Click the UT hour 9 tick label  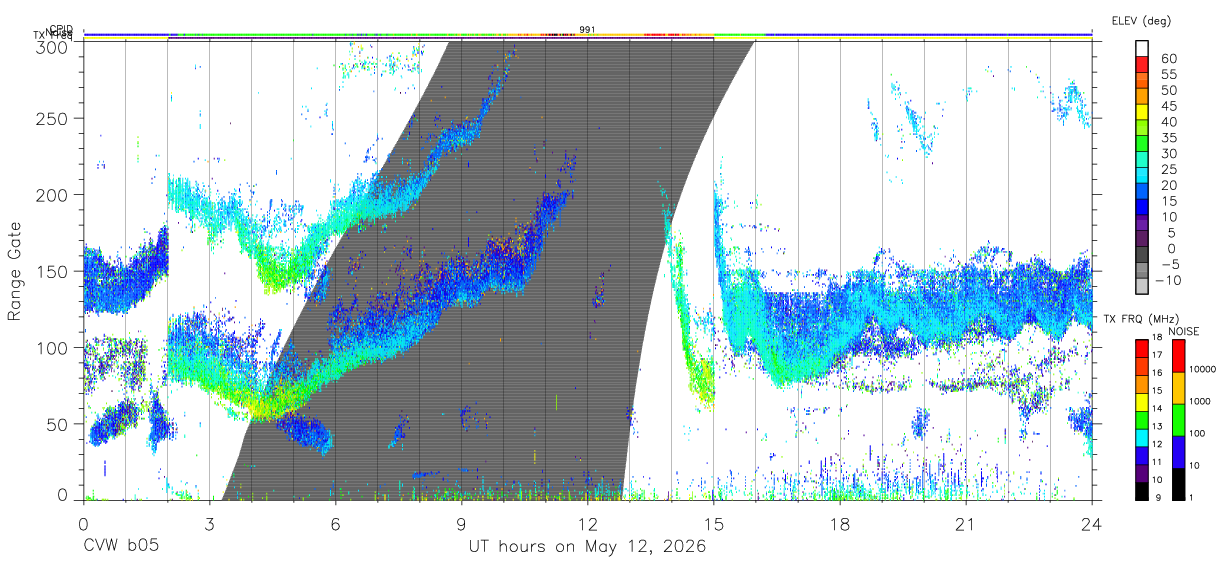[461, 524]
